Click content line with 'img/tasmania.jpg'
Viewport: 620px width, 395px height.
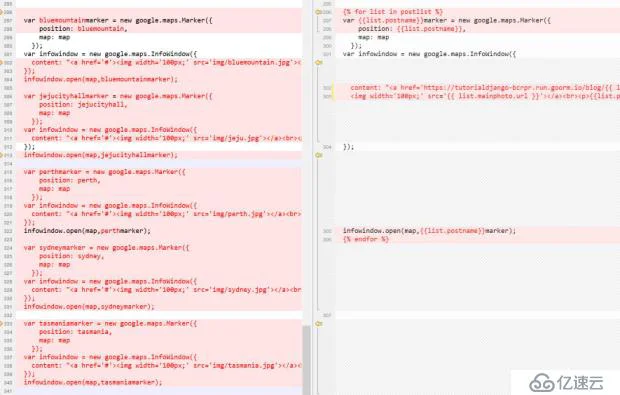166,365
